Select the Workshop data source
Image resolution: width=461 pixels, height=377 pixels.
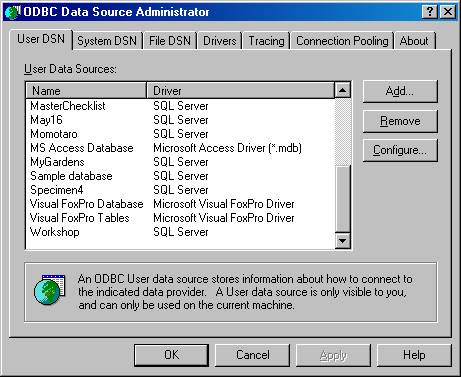(x=55, y=232)
